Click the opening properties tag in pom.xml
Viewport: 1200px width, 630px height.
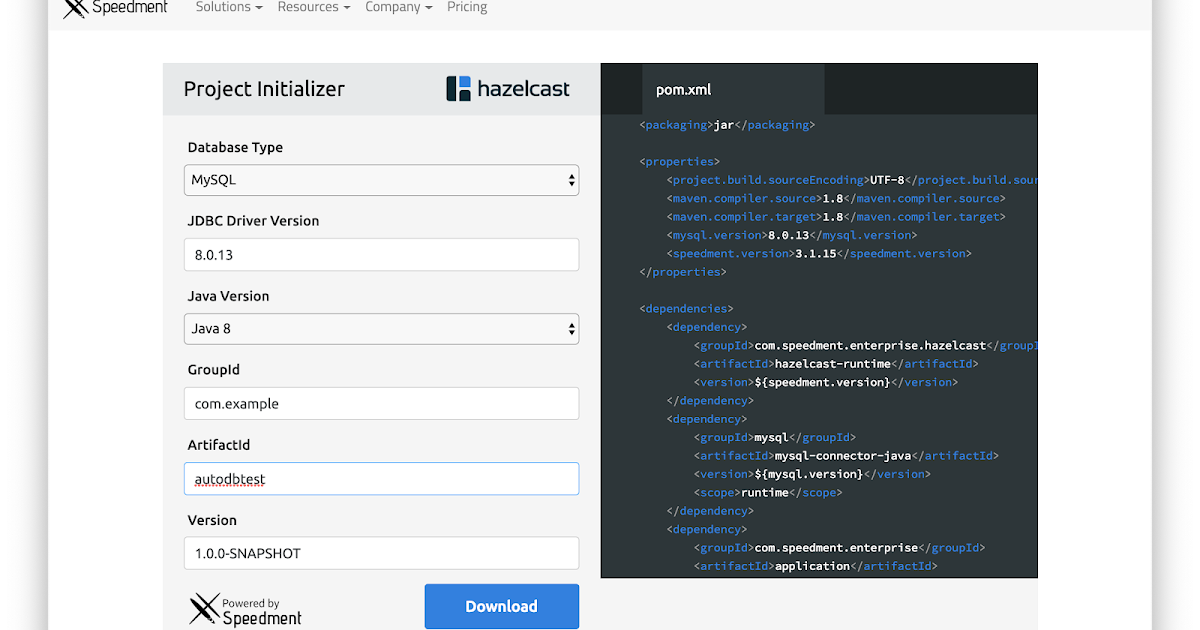coord(679,161)
